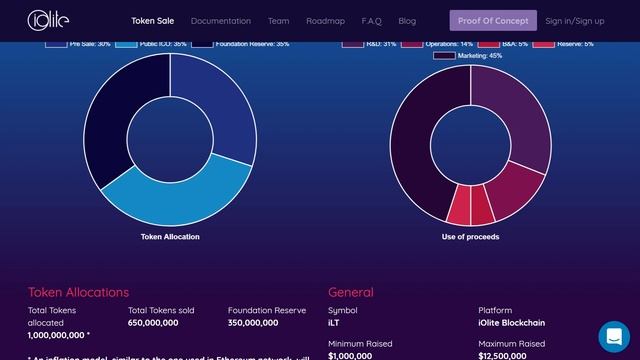Toggle Pre Sale legend swatch

pos(56,44)
